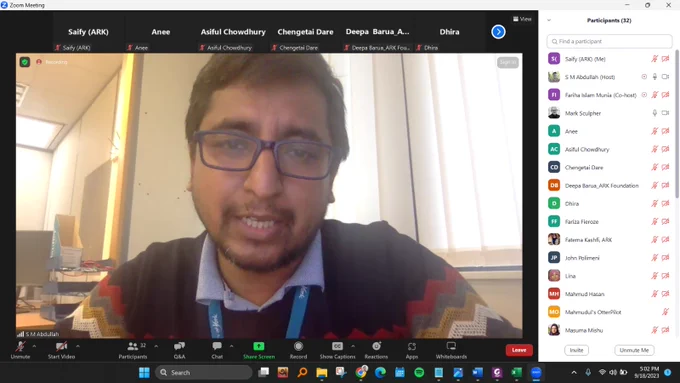Click the Sign in button on video
680x383 pixels.
[508, 62]
